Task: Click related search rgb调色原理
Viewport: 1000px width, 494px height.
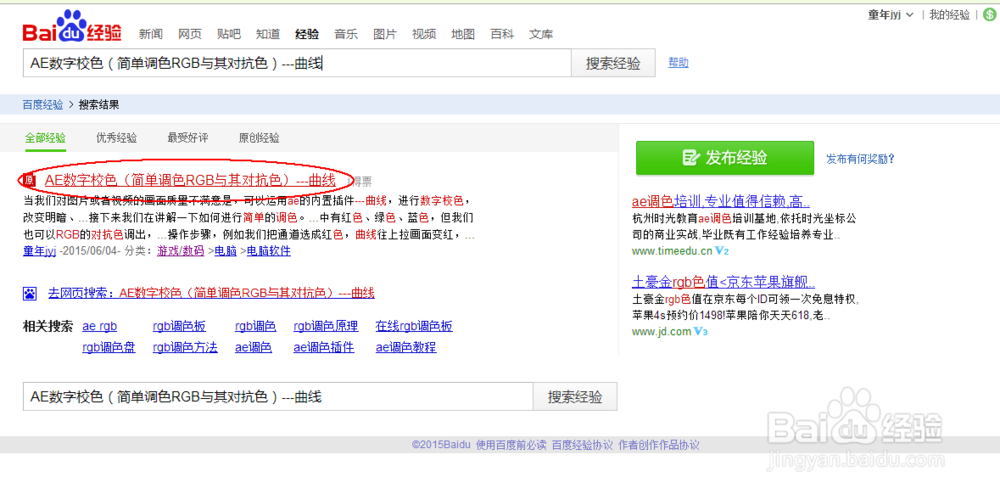Action: [326, 326]
